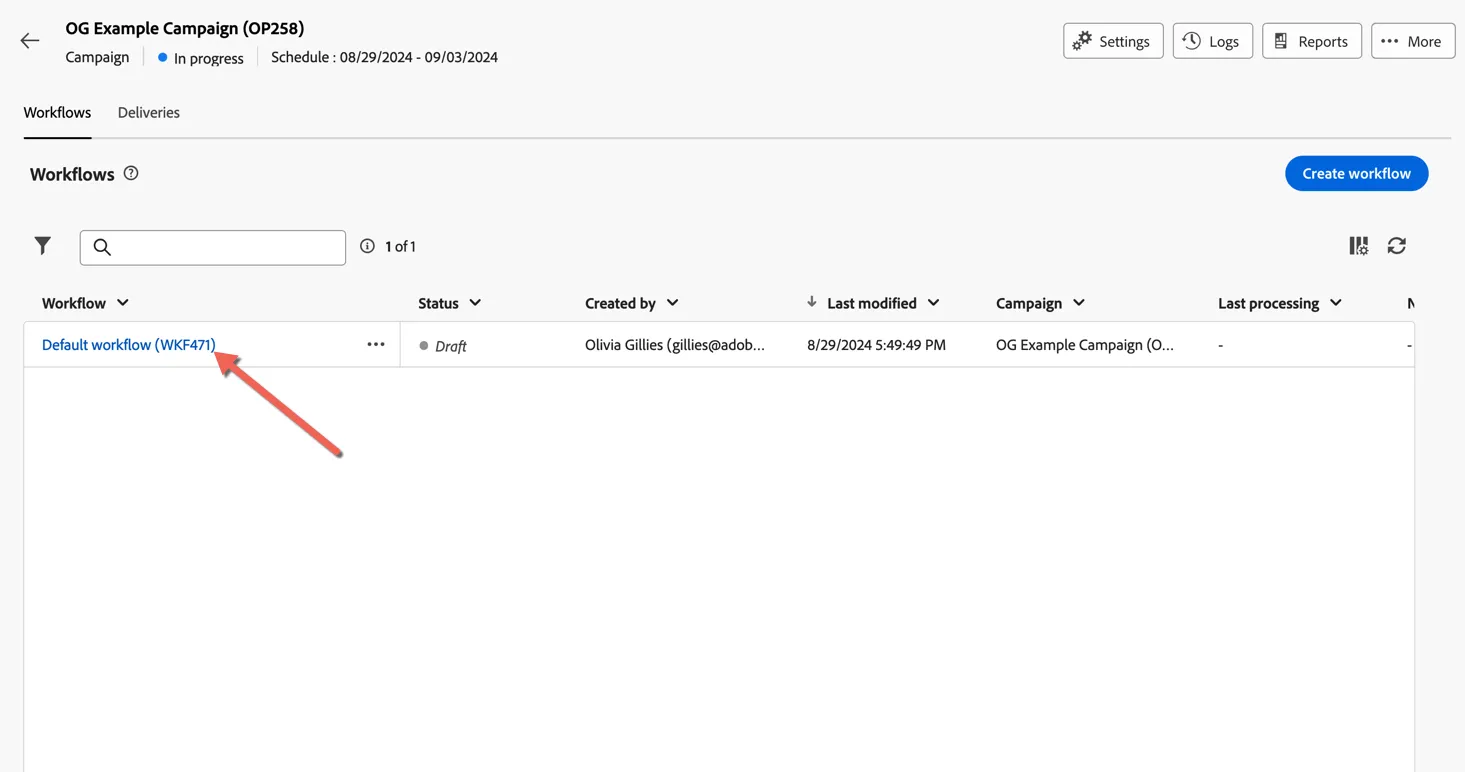
Task: Expand the Created by column dropdown
Action: click(672, 303)
